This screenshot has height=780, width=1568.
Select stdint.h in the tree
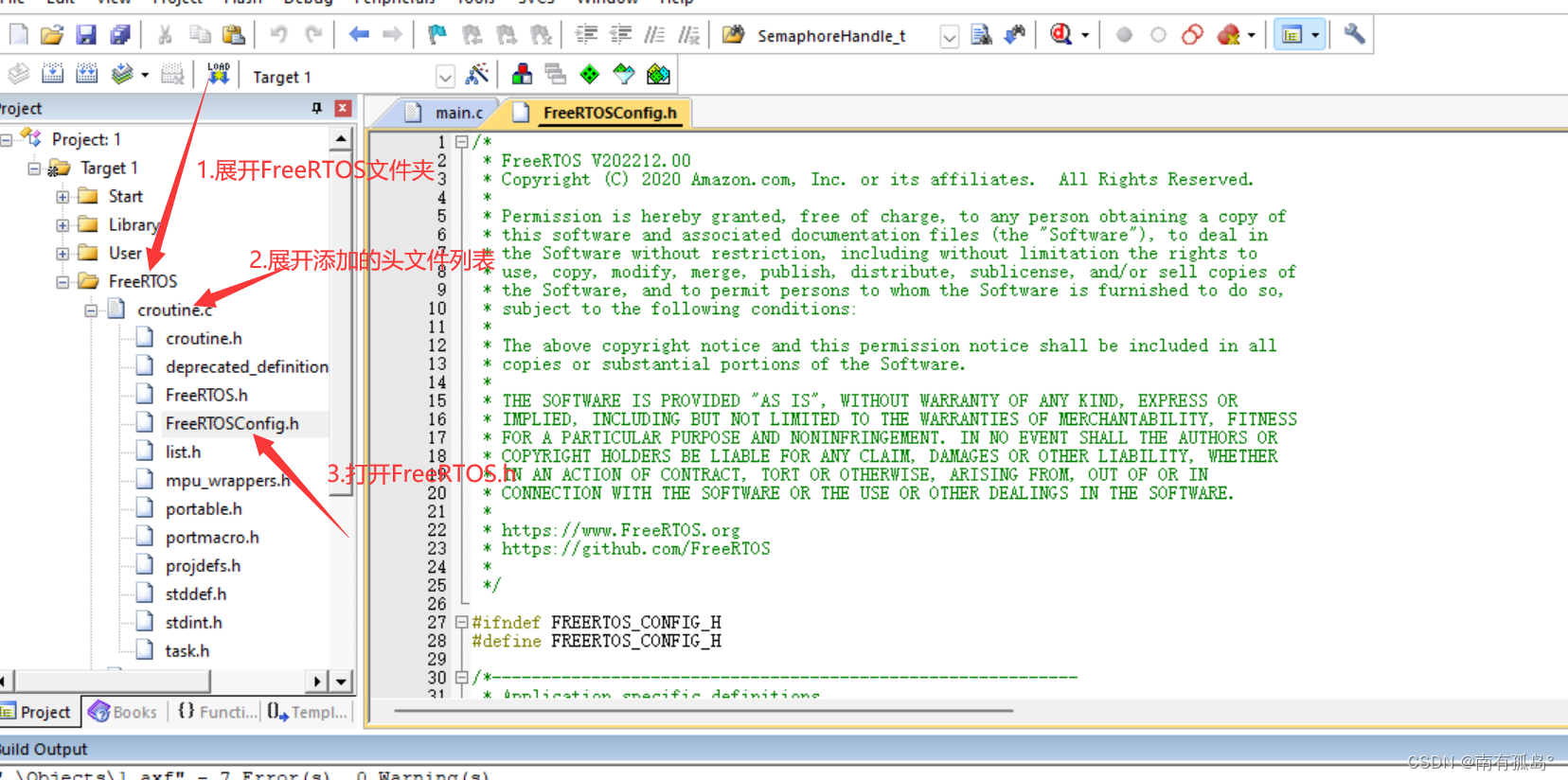(x=193, y=622)
